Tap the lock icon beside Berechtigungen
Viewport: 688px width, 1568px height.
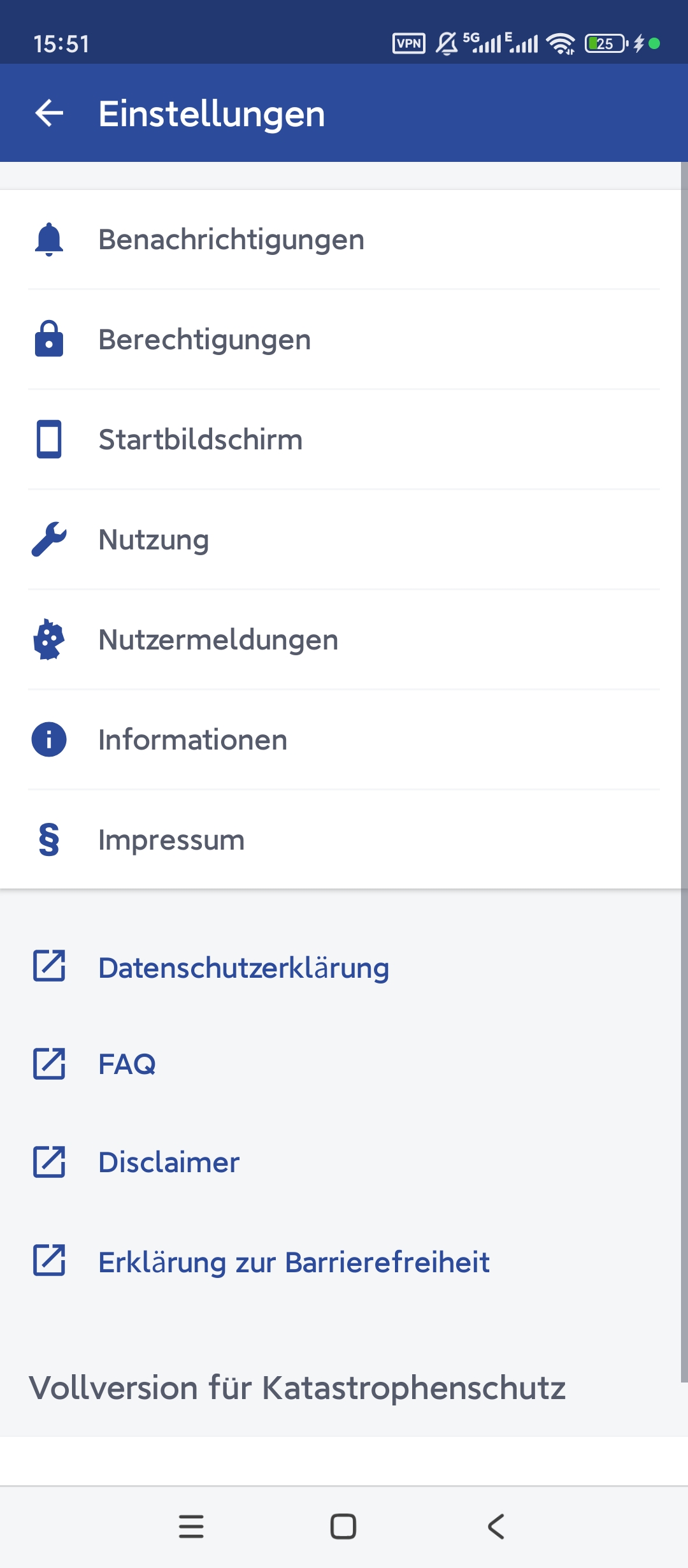[49, 339]
